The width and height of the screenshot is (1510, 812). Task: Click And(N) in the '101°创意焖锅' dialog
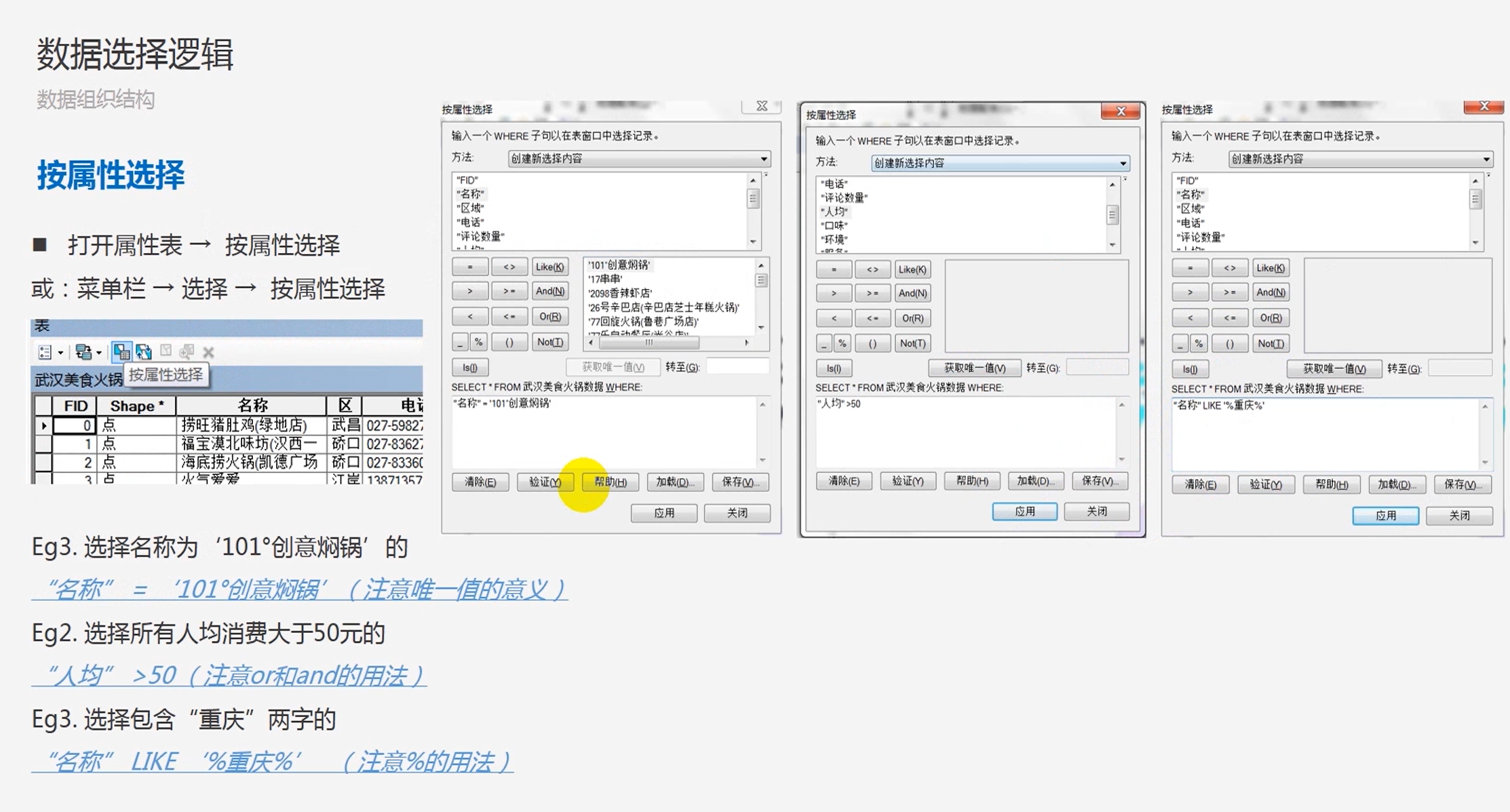coord(549,292)
